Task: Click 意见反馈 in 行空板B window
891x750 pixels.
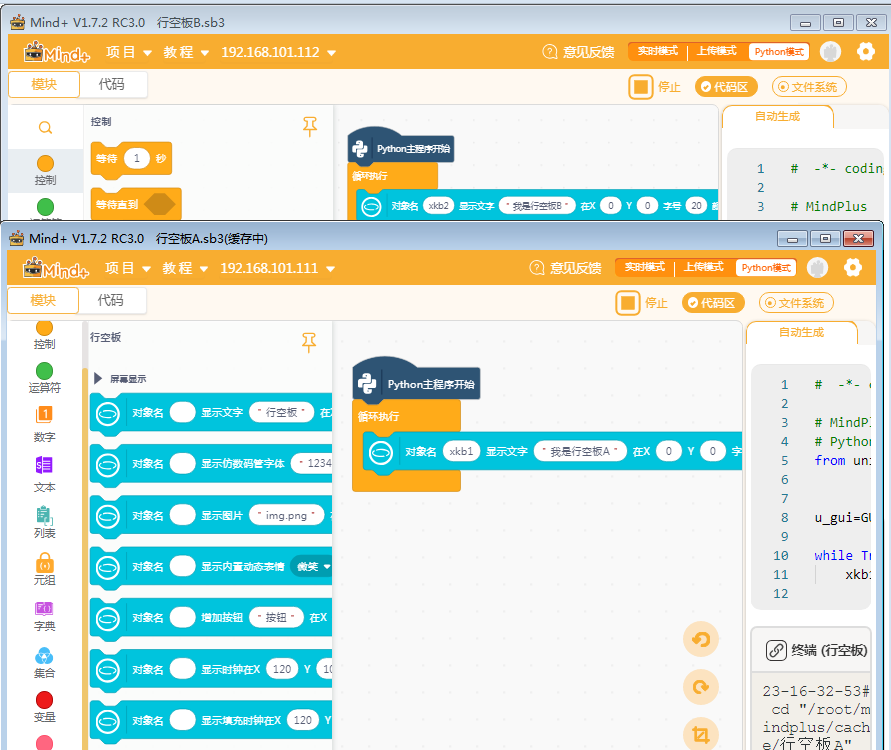Action: (x=578, y=52)
